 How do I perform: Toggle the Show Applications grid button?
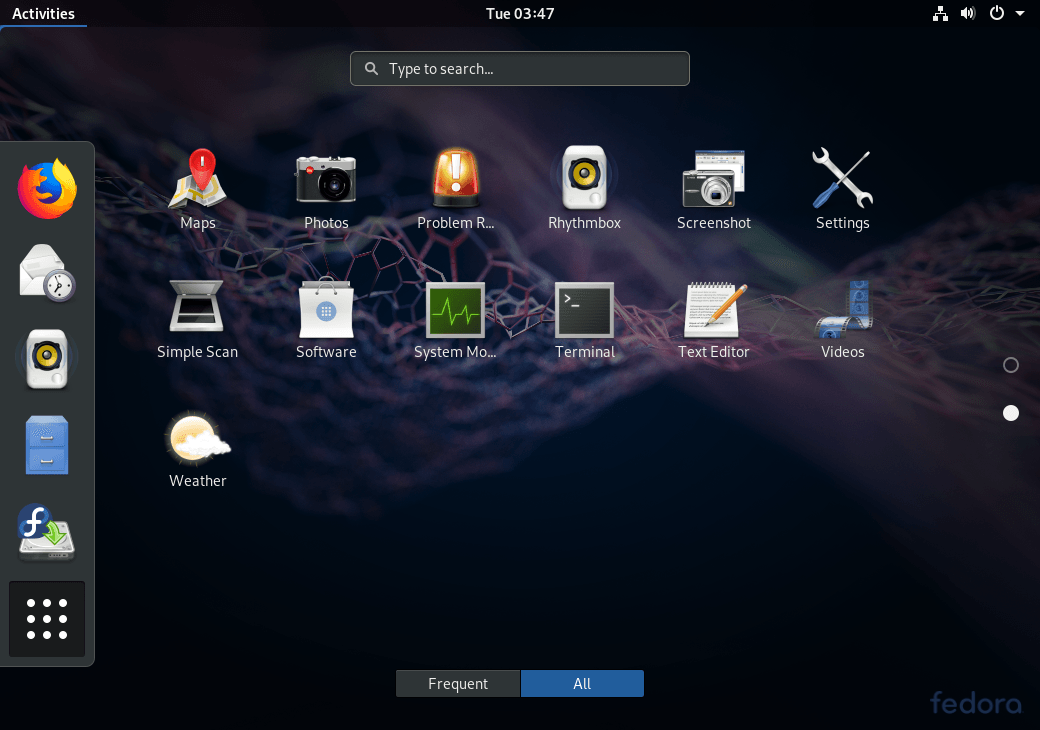point(47,619)
